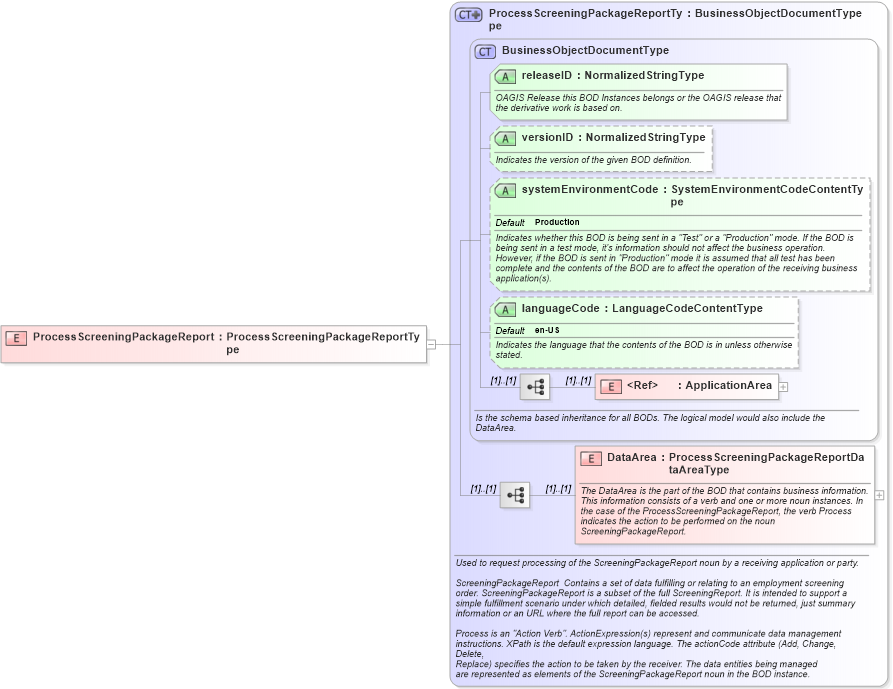Click the sequence compositor icon before DataArea
Viewport: 893px width, 689px height.
516,495
